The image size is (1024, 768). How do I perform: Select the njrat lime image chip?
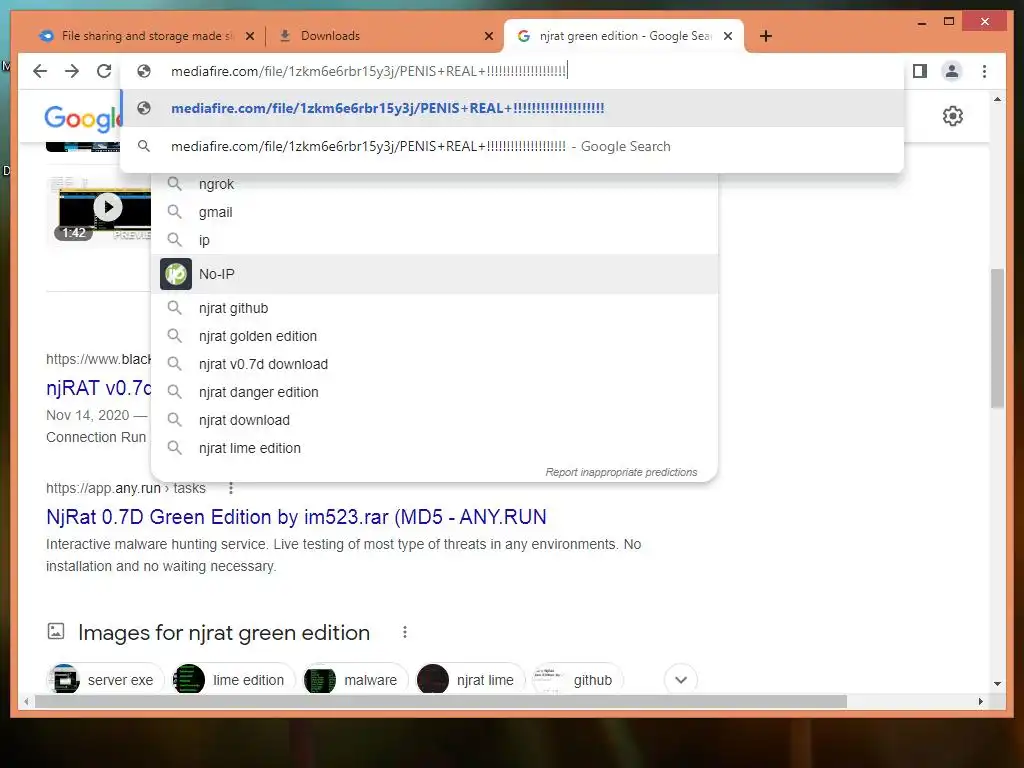pyautogui.click(x=470, y=680)
